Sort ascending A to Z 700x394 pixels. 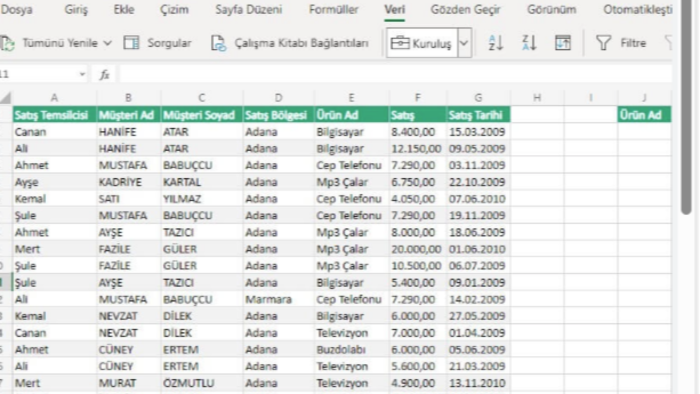[x=496, y=43]
